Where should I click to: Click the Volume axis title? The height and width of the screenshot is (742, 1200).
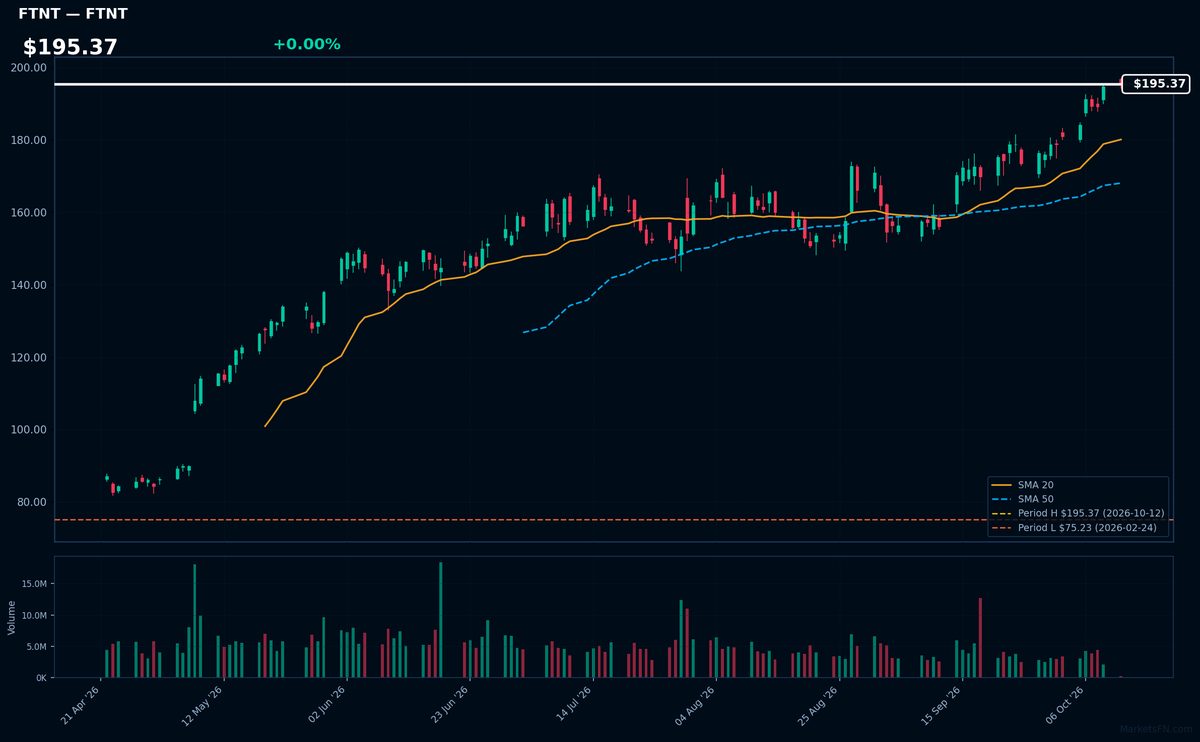12,617
